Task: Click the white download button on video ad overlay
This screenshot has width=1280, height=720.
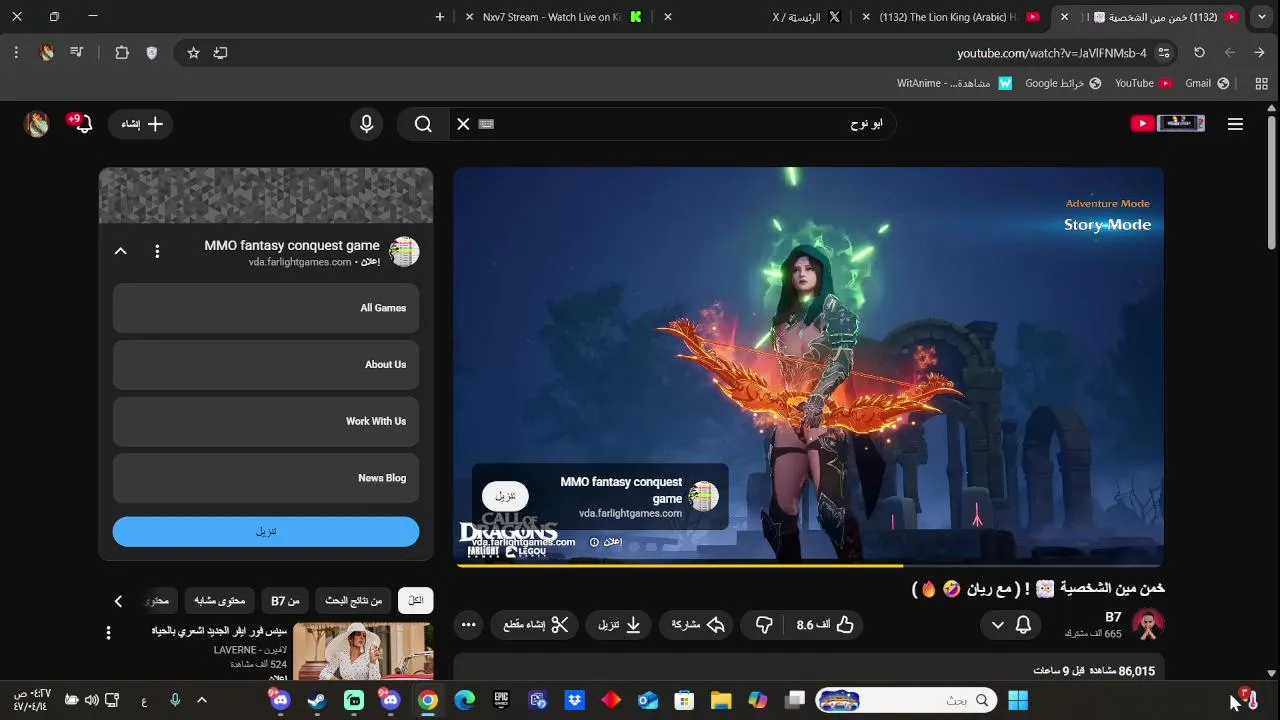Action: coord(505,496)
